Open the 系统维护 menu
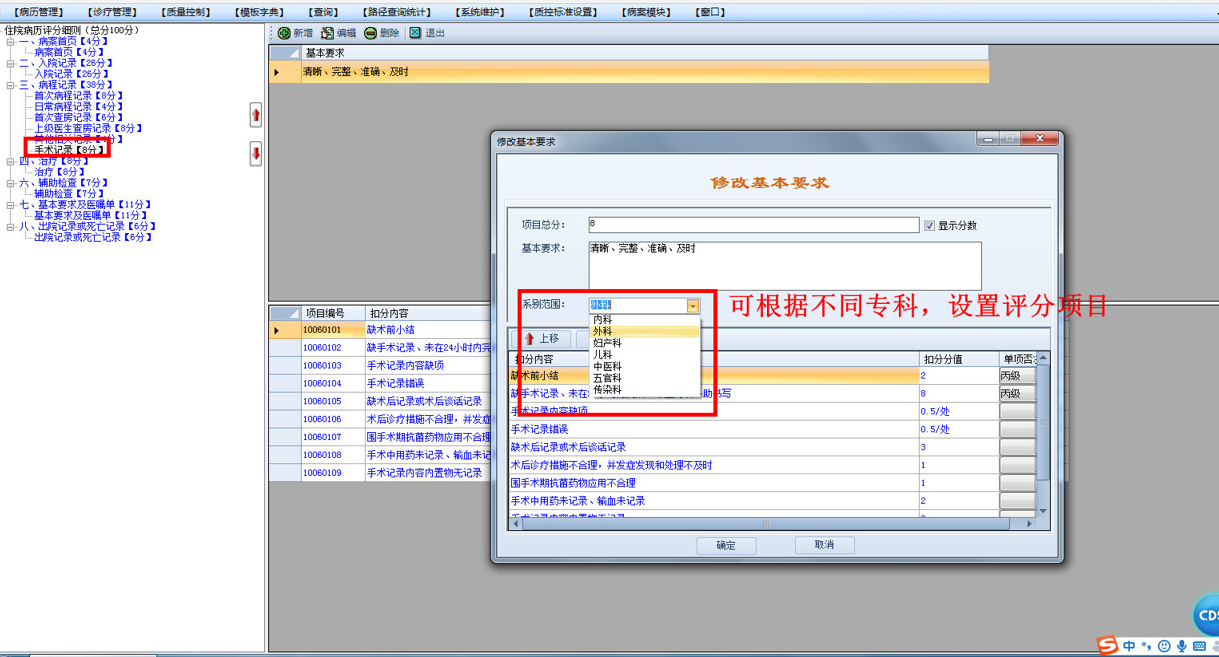 (481, 12)
